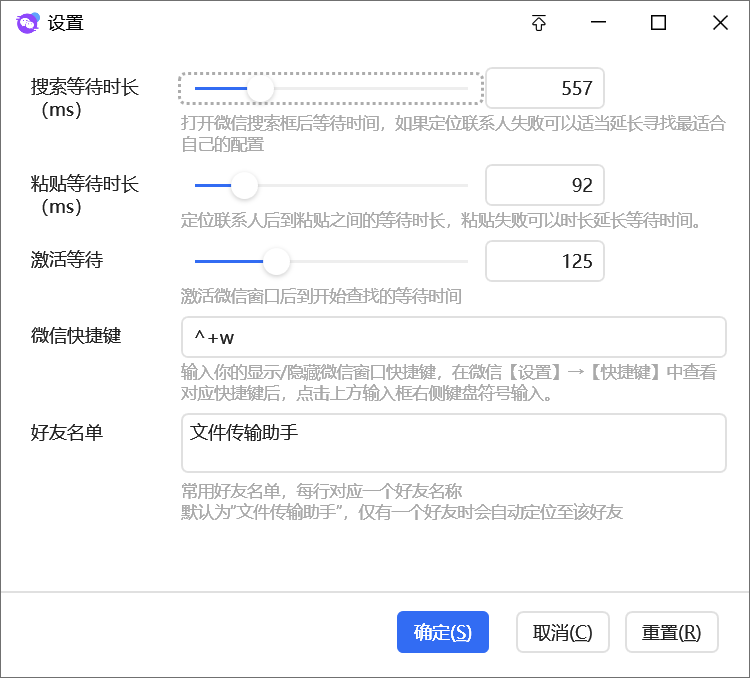
Task: Click the 好友名单 label
Action: coord(67,433)
